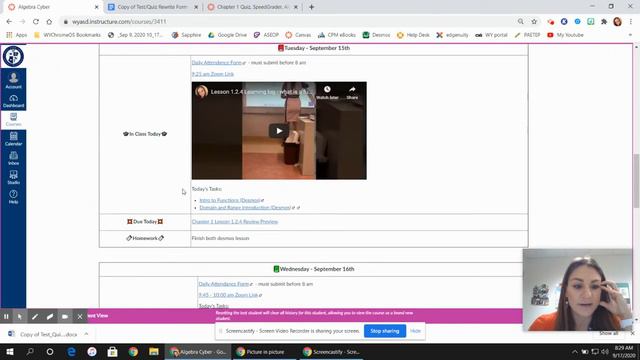Go to the Canvas Dashboard

click(13, 100)
